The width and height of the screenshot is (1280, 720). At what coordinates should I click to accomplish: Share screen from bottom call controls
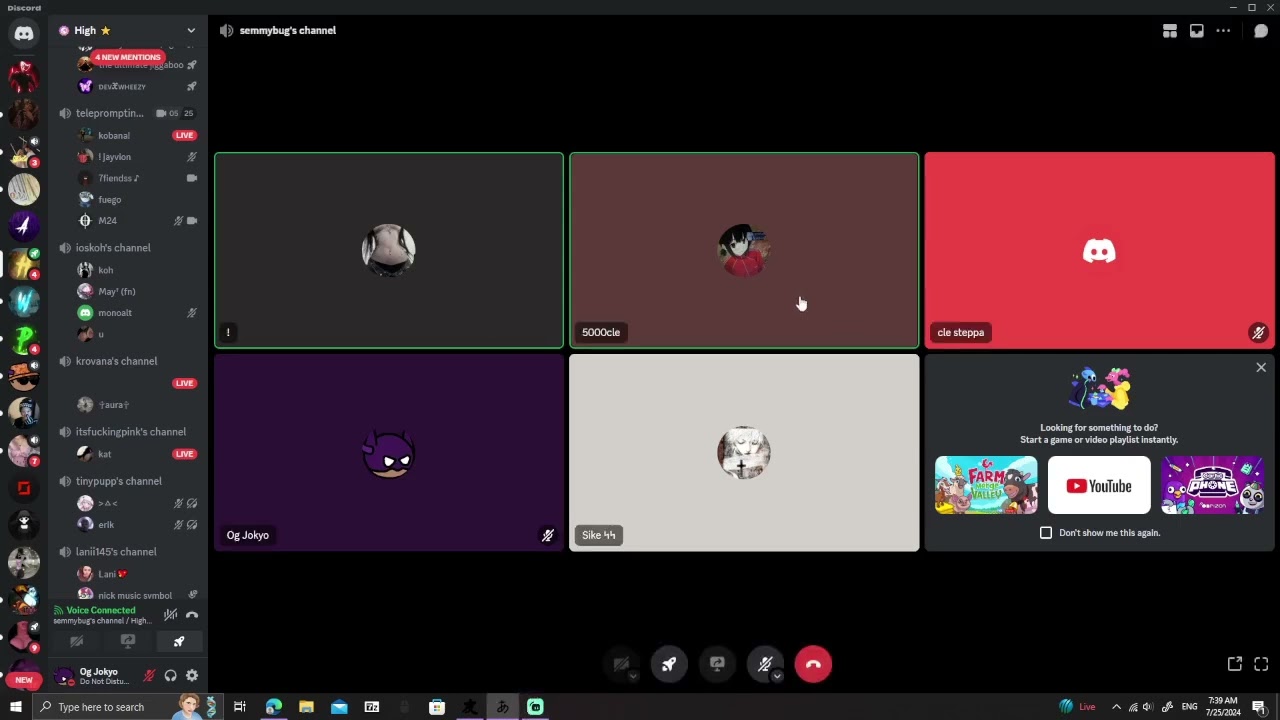[717, 664]
